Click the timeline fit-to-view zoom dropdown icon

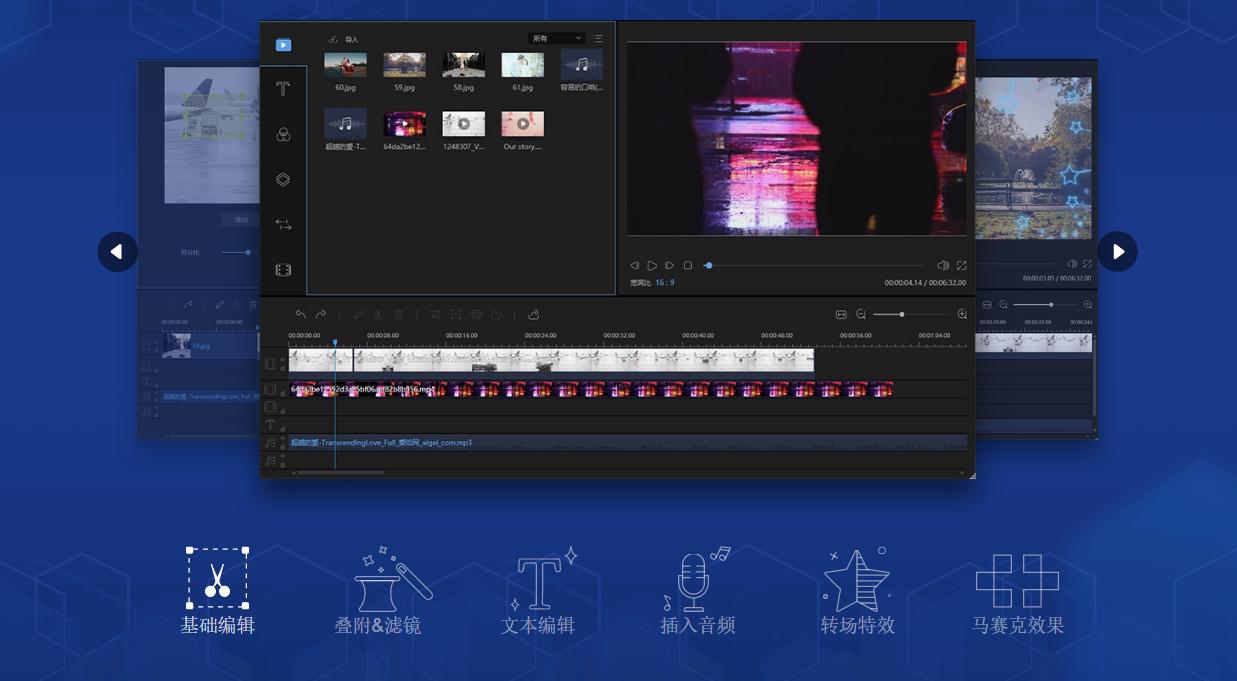point(839,313)
